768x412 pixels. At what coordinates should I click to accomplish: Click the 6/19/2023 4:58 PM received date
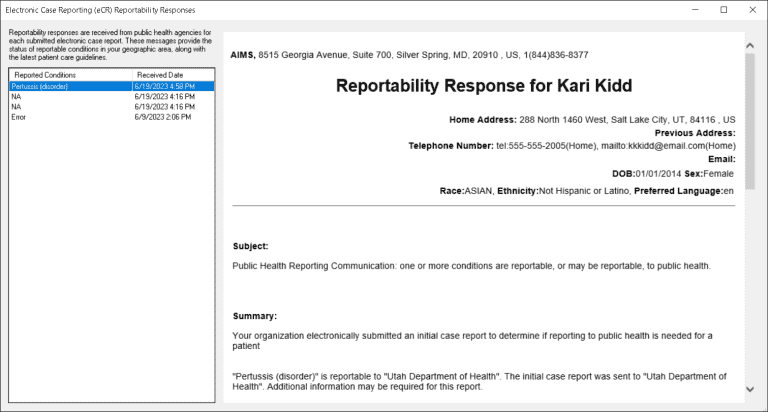[x=165, y=86]
